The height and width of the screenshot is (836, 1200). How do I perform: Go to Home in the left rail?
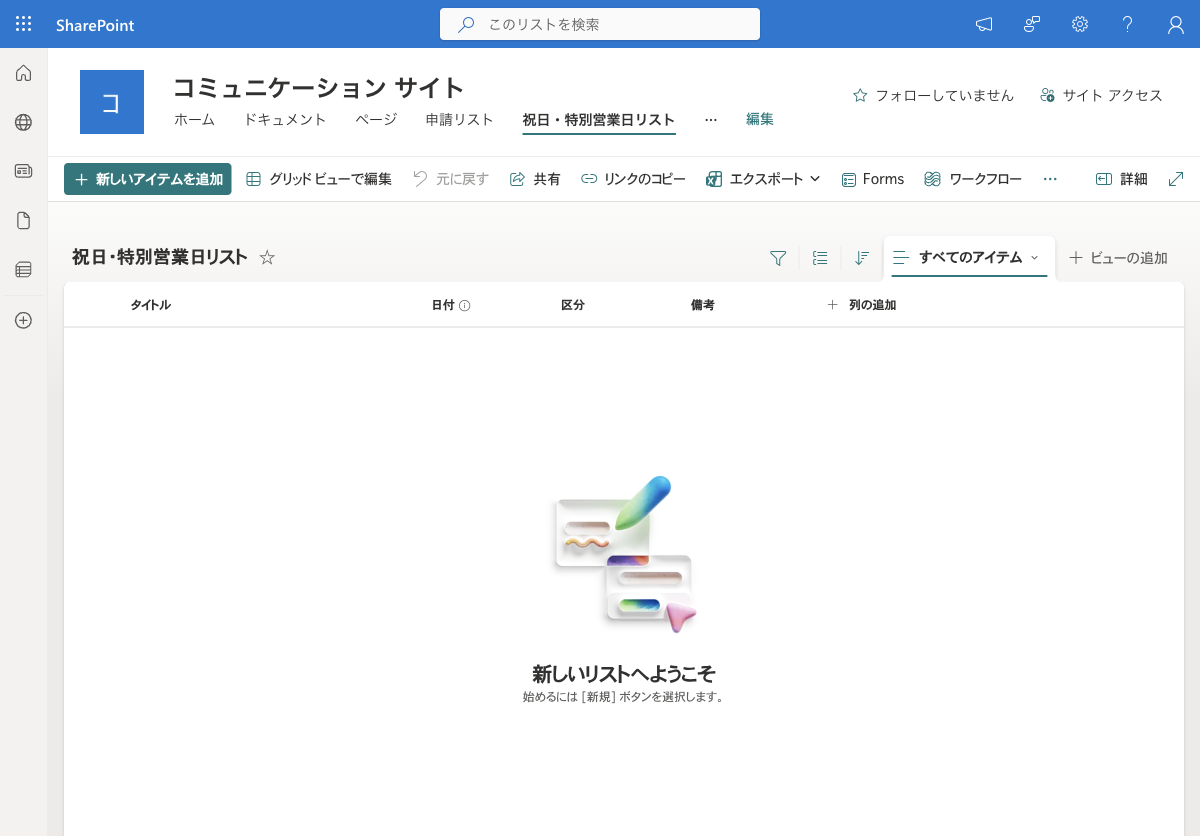(24, 73)
